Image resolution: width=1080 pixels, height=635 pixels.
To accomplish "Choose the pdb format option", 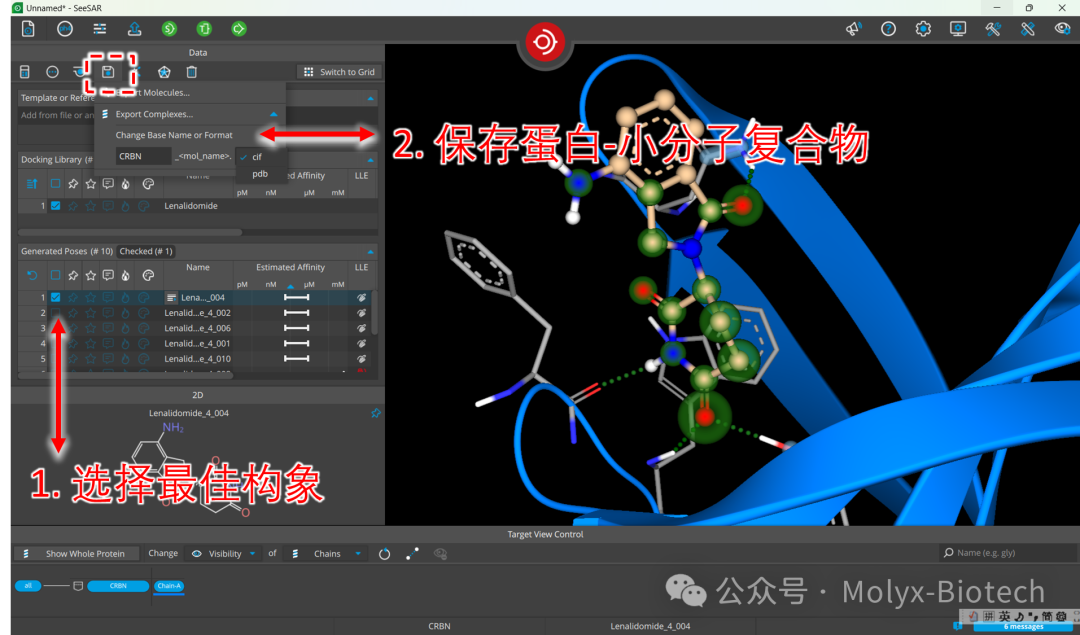I will (262, 174).
